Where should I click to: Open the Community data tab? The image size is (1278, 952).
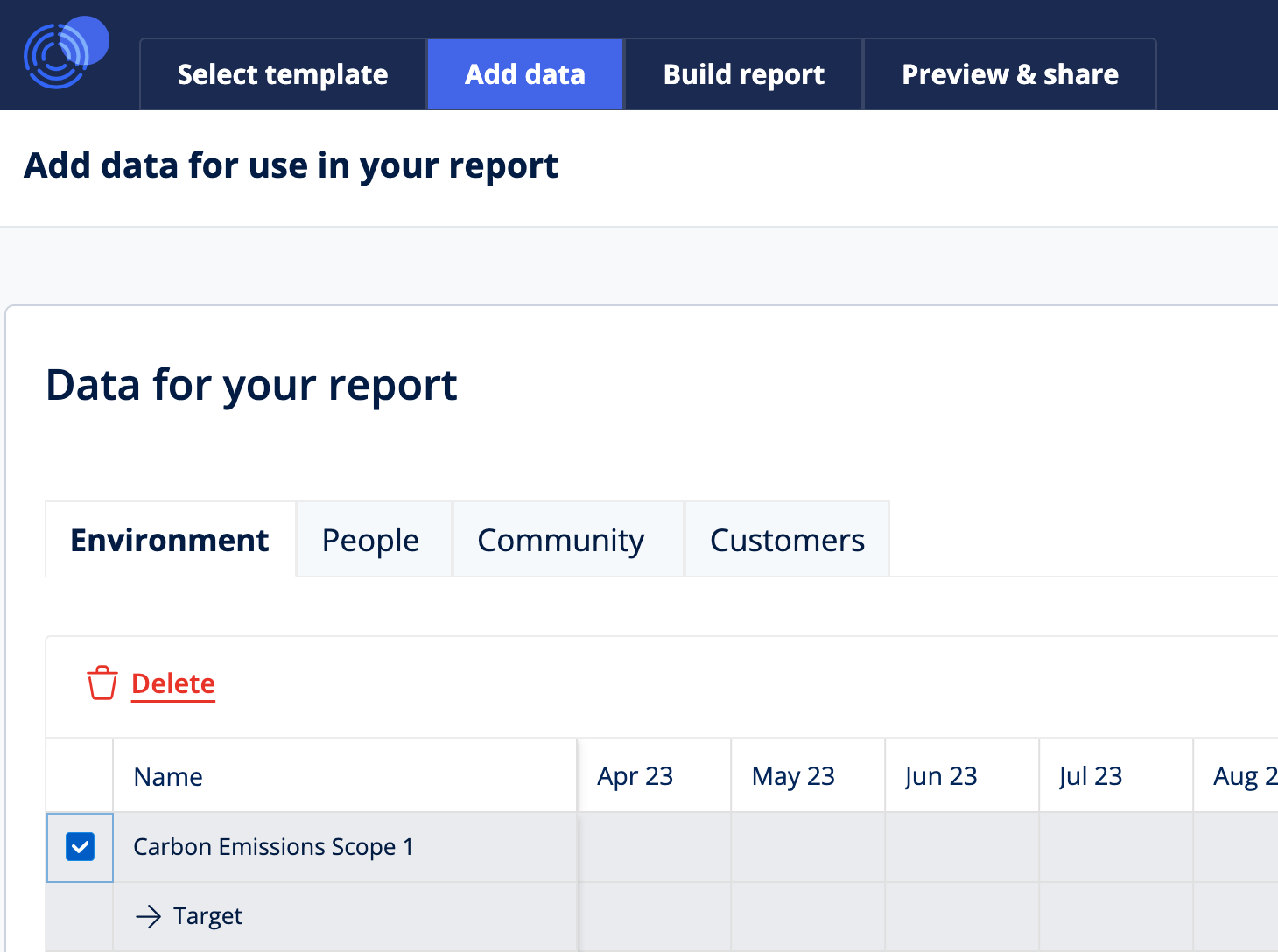(x=560, y=539)
